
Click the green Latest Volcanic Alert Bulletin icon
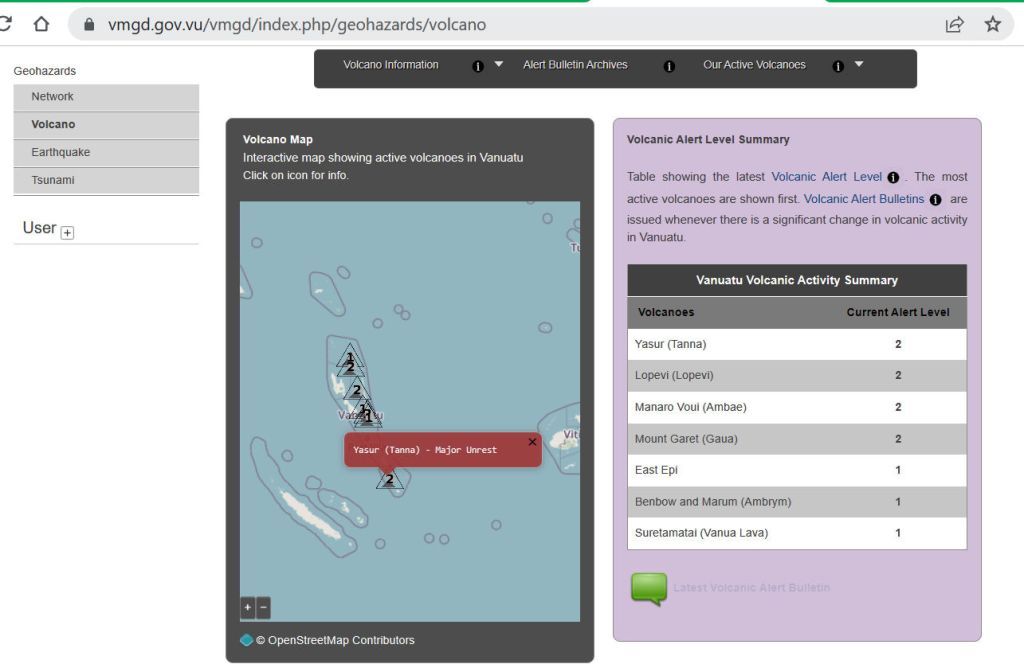pos(648,589)
